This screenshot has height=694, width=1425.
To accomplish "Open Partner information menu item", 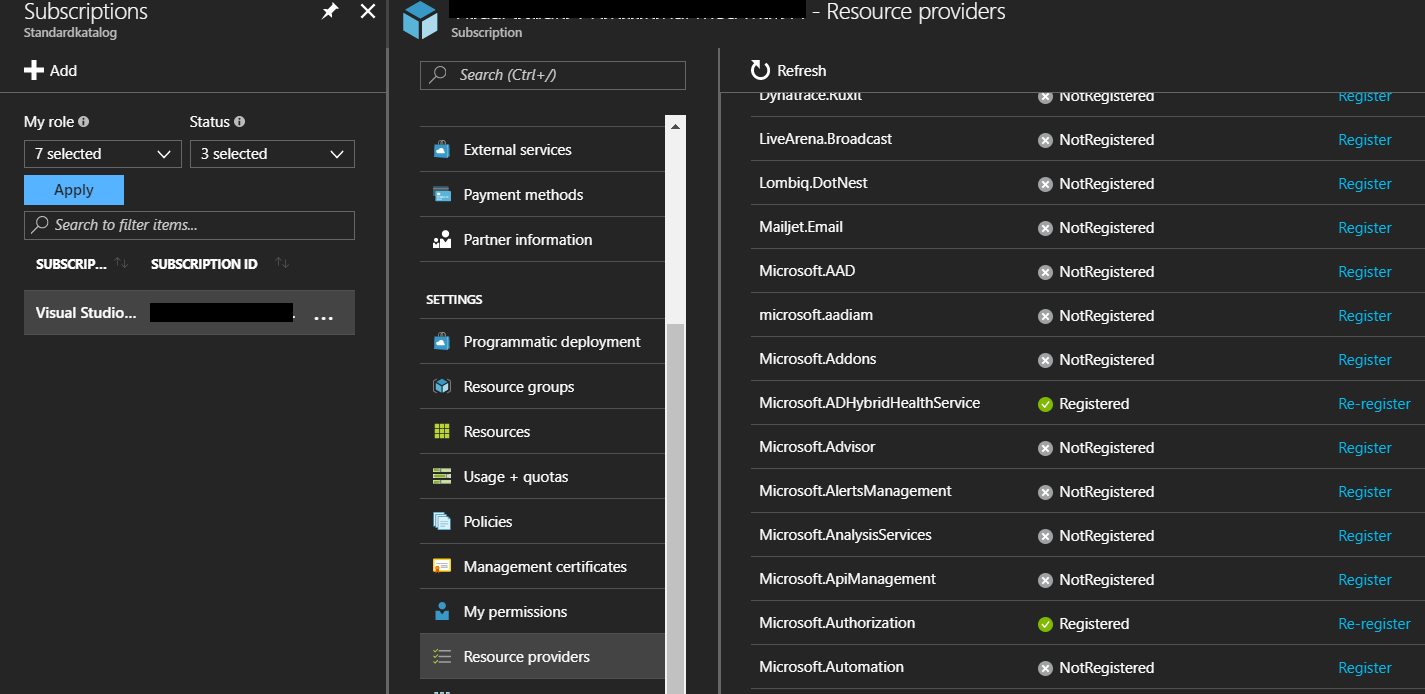I will pos(542,240).
